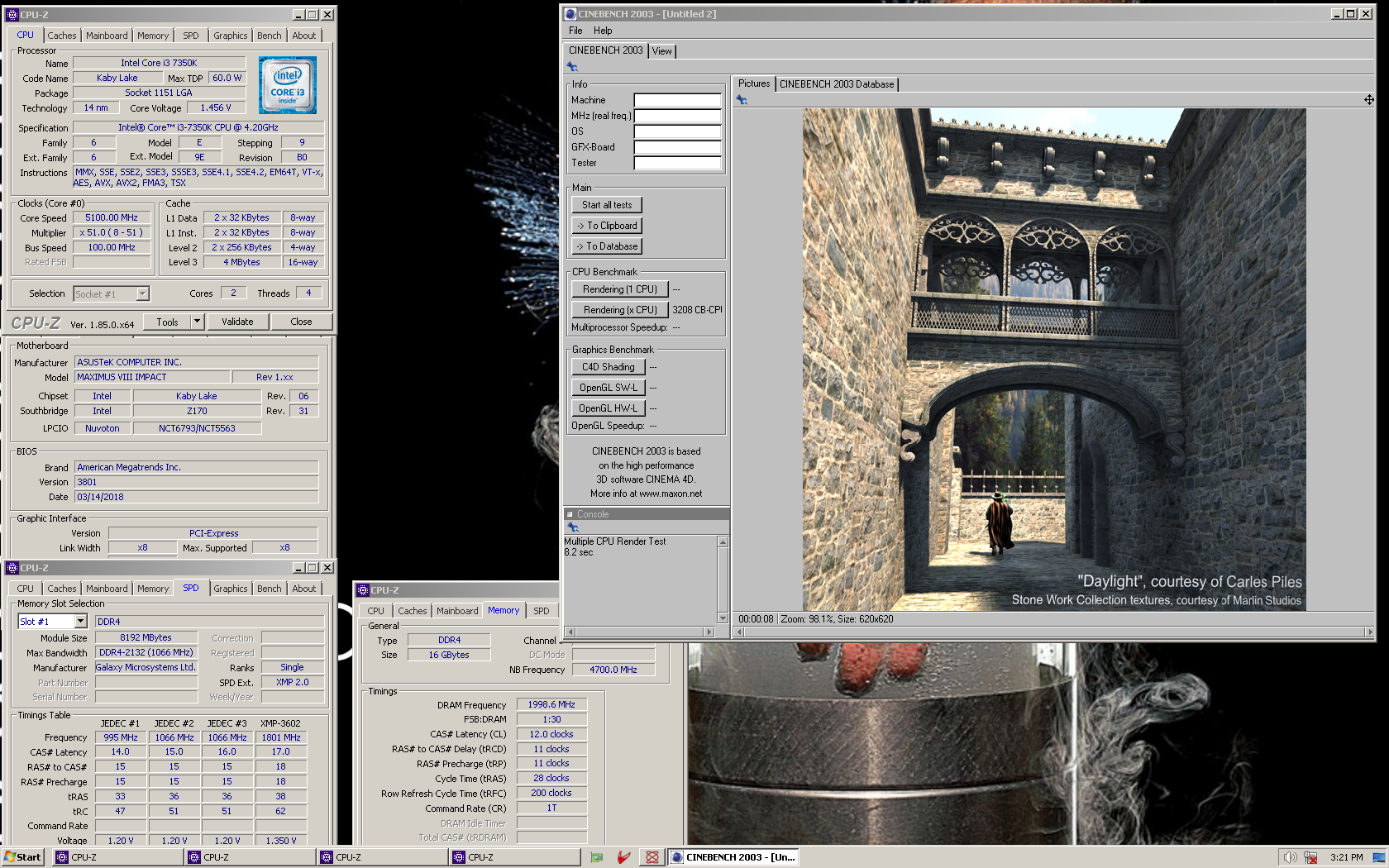The image size is (1389, 868).
Task: Select the Pictures tab in CINEBENCH
Action: (x=754, y=83)
